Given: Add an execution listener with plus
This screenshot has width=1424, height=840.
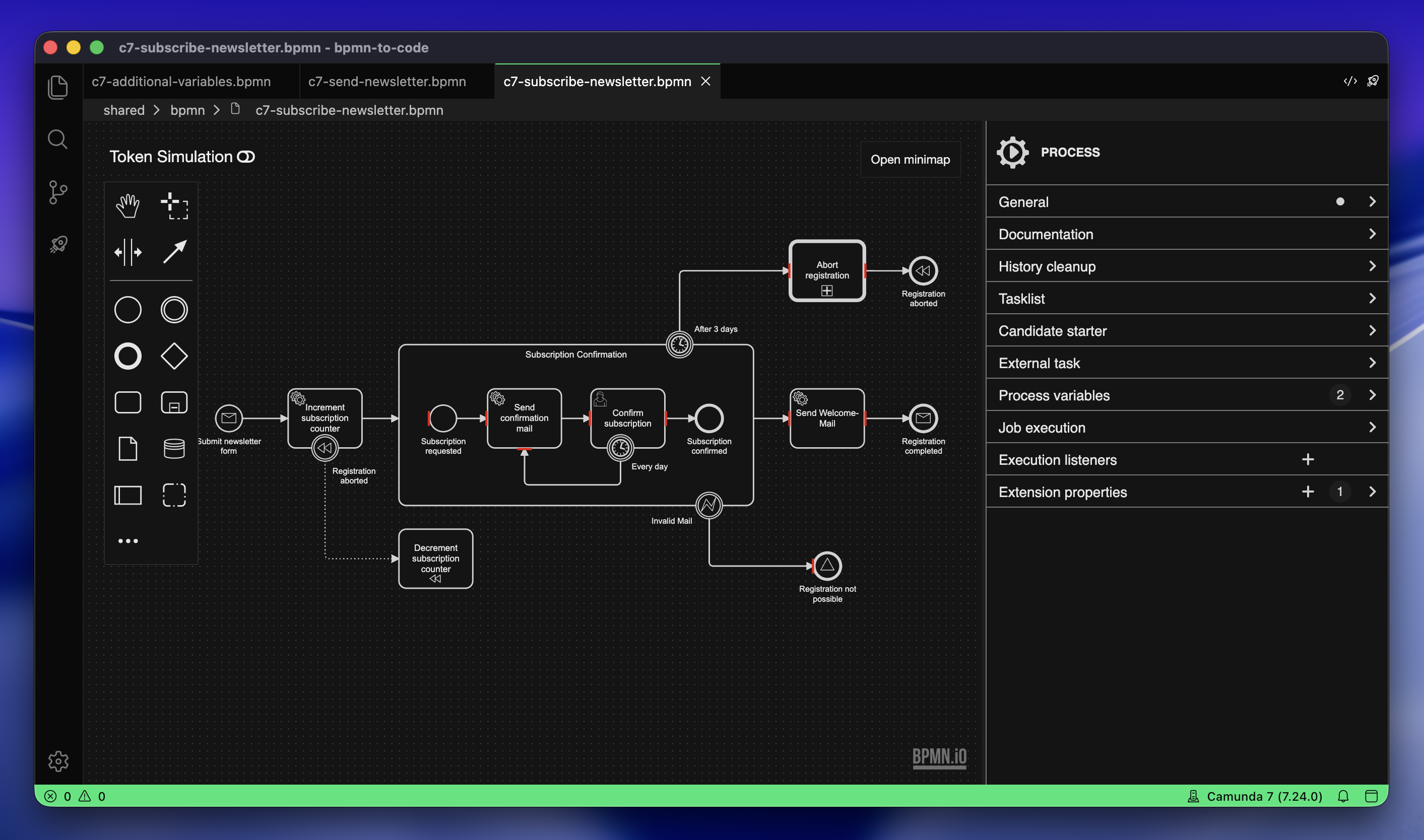Looking at the screenshot, I should (1308, 460).
